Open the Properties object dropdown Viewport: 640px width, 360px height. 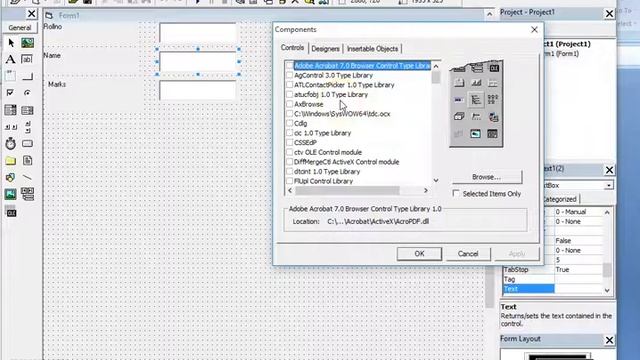(608, 185)
